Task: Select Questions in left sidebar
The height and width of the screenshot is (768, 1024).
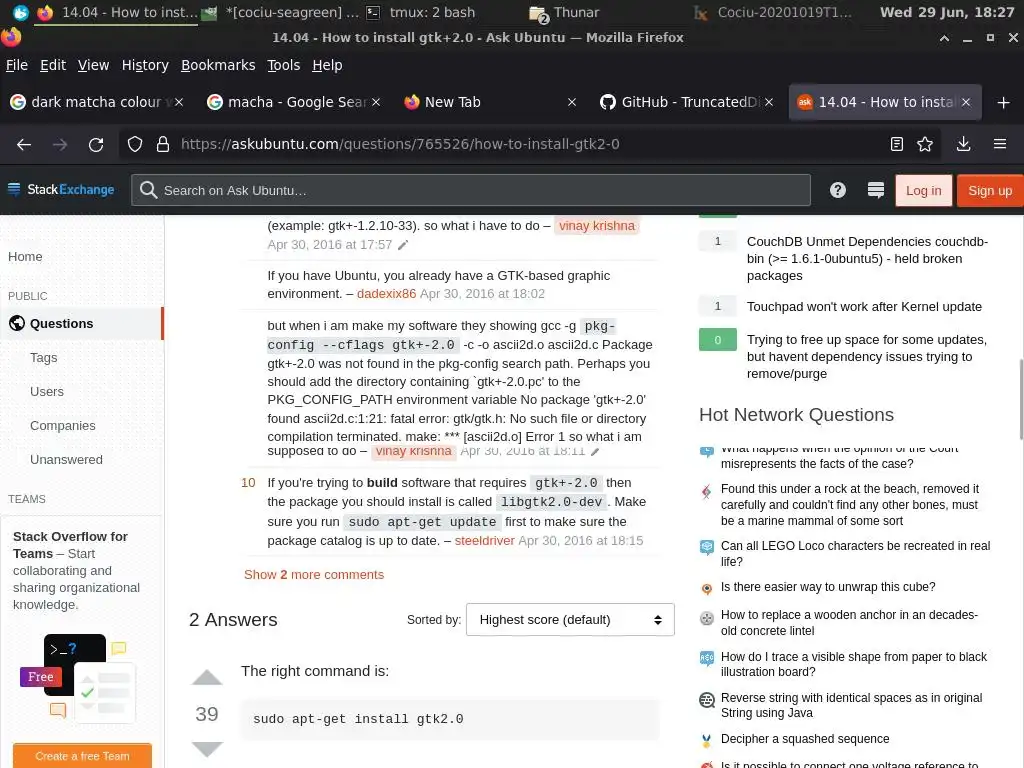Action: (82, 323)
